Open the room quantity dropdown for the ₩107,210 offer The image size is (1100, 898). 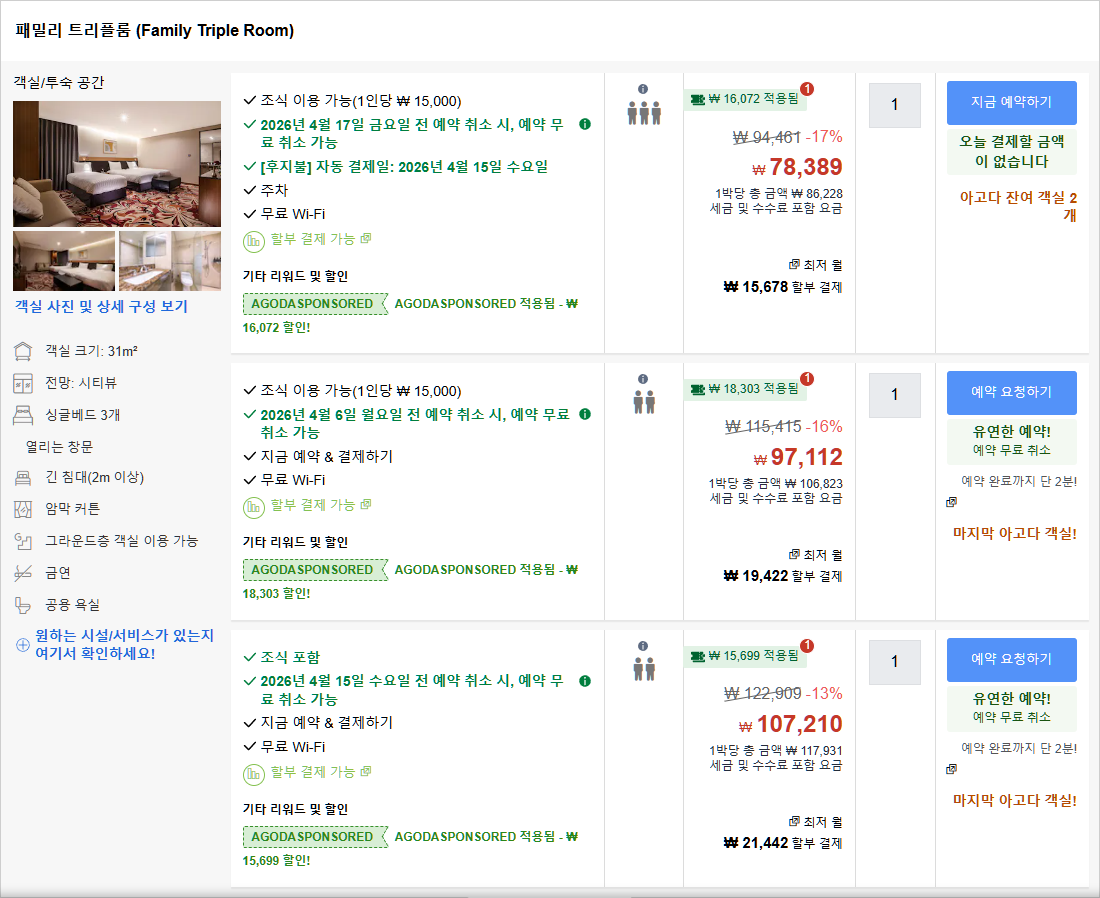click(x=894, y=662)
